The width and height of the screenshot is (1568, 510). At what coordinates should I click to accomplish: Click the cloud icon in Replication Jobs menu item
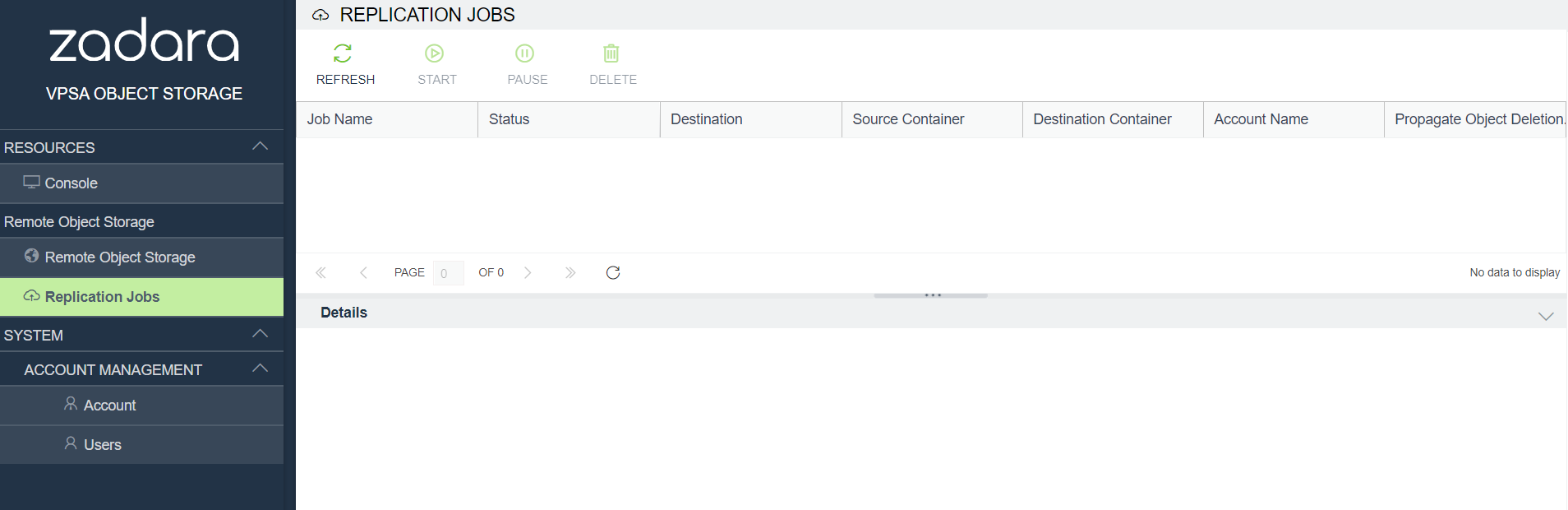[31, 296]
